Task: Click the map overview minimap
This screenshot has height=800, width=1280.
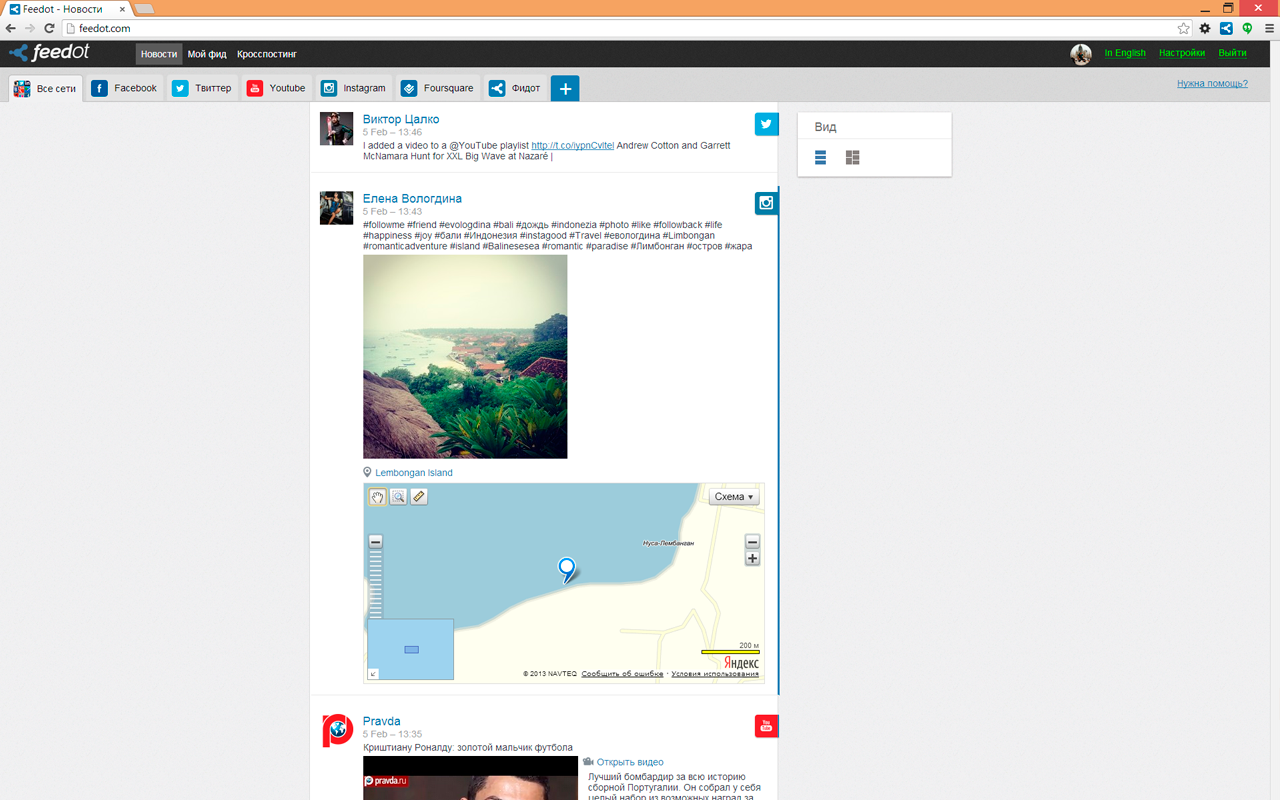Action: [410, 649]
